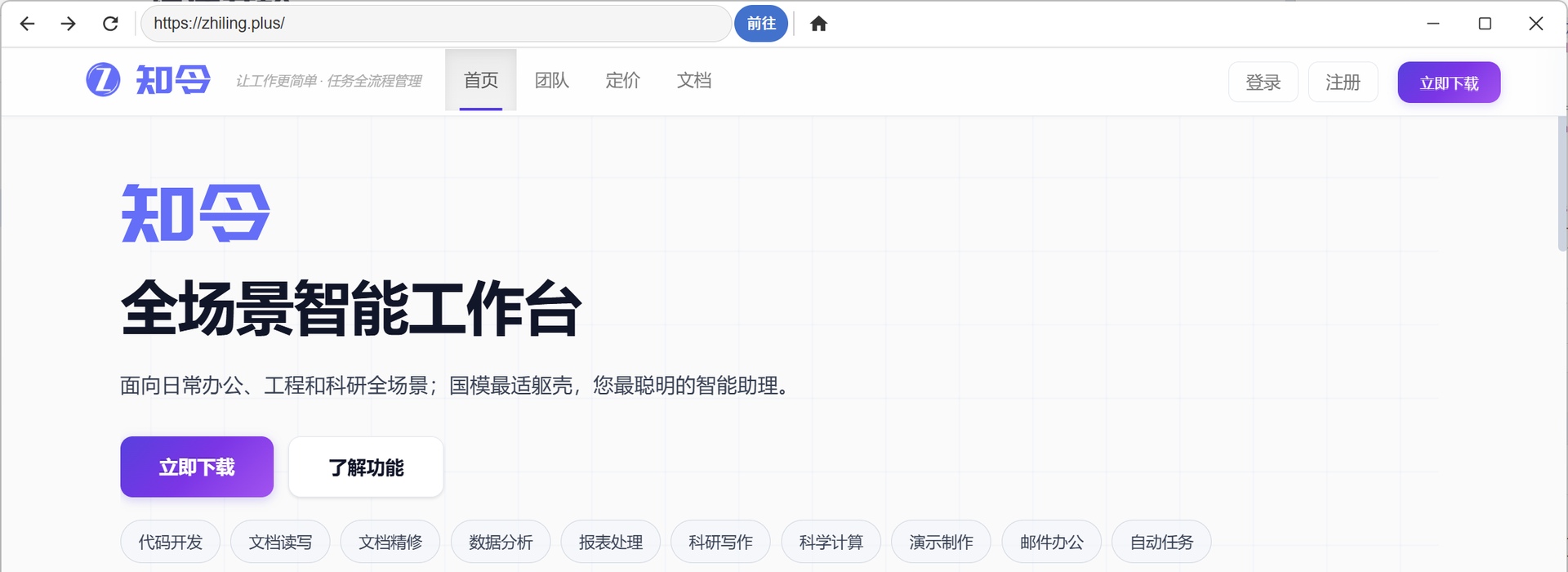Open the 文档 navigation tab
Screen dimensions: 1568x572
coord(694,80)
